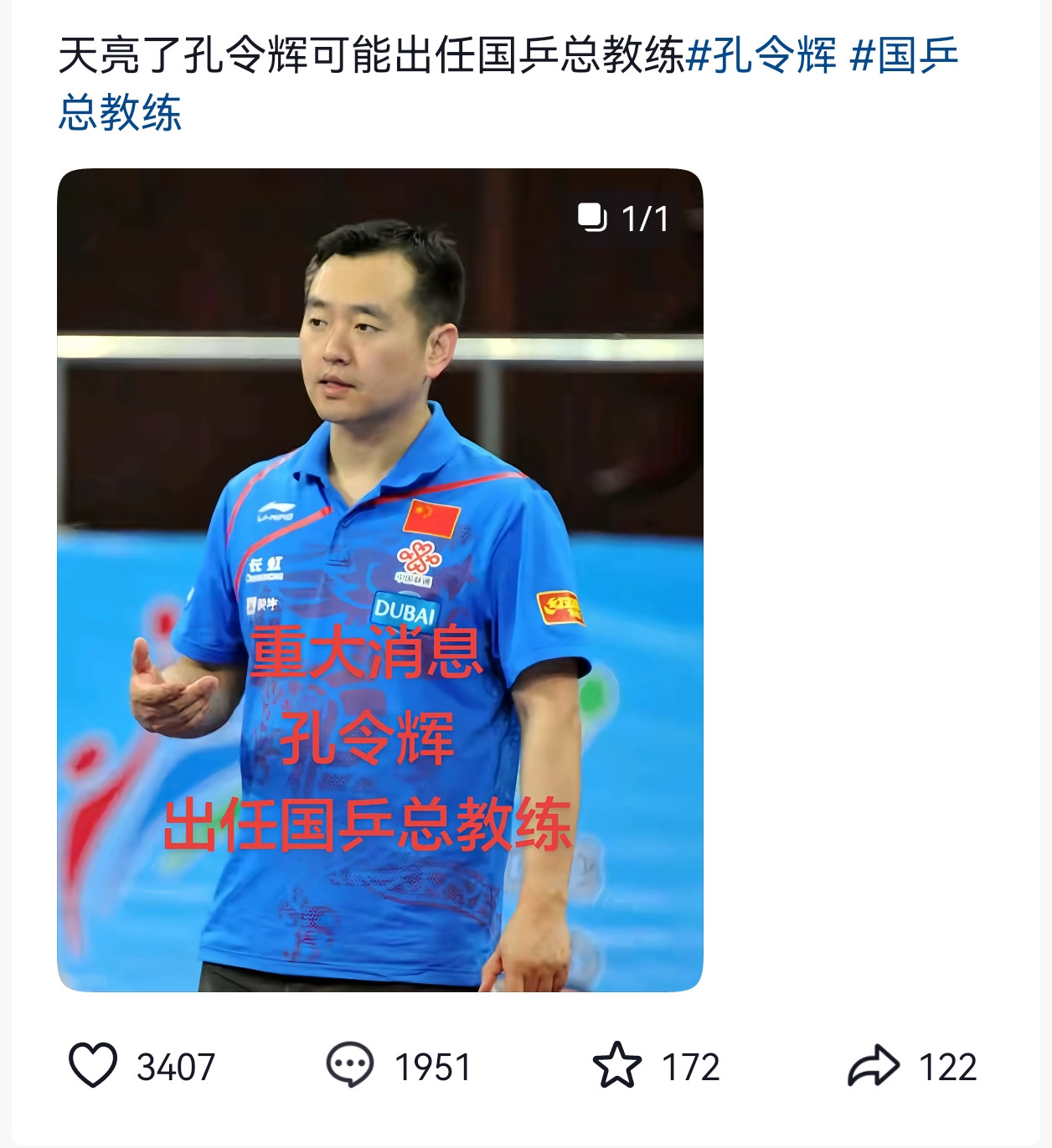Favorite the post with the star icon
The height and width of the screenshot is (1148, 1052).
[617, 1065]
